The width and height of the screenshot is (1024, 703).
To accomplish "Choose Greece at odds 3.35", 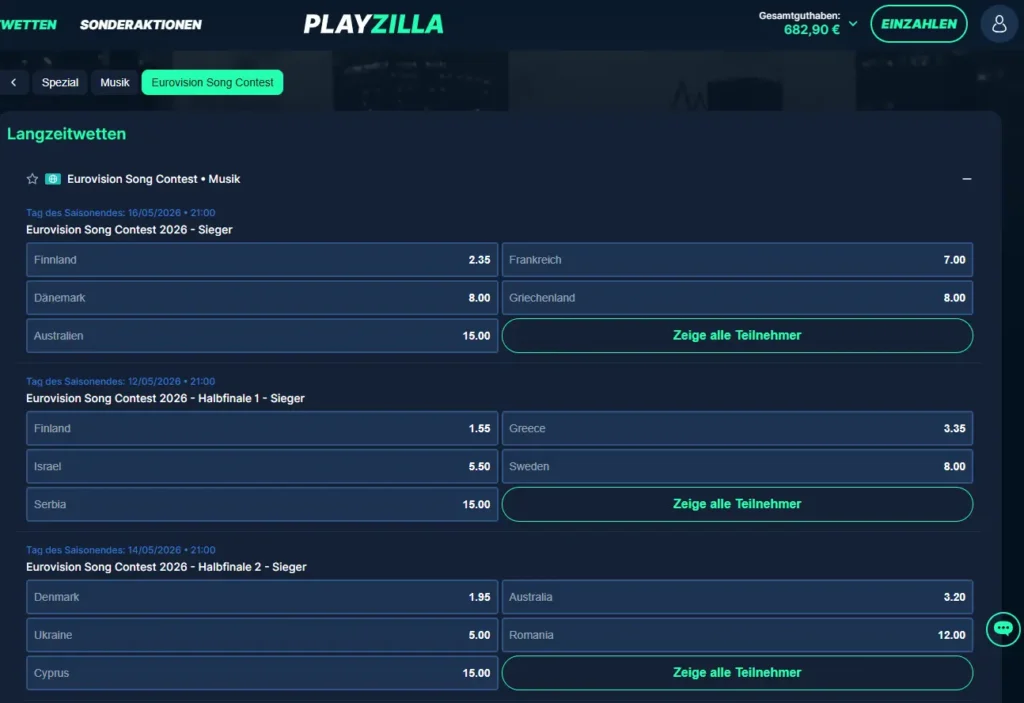I will (737, 428).
